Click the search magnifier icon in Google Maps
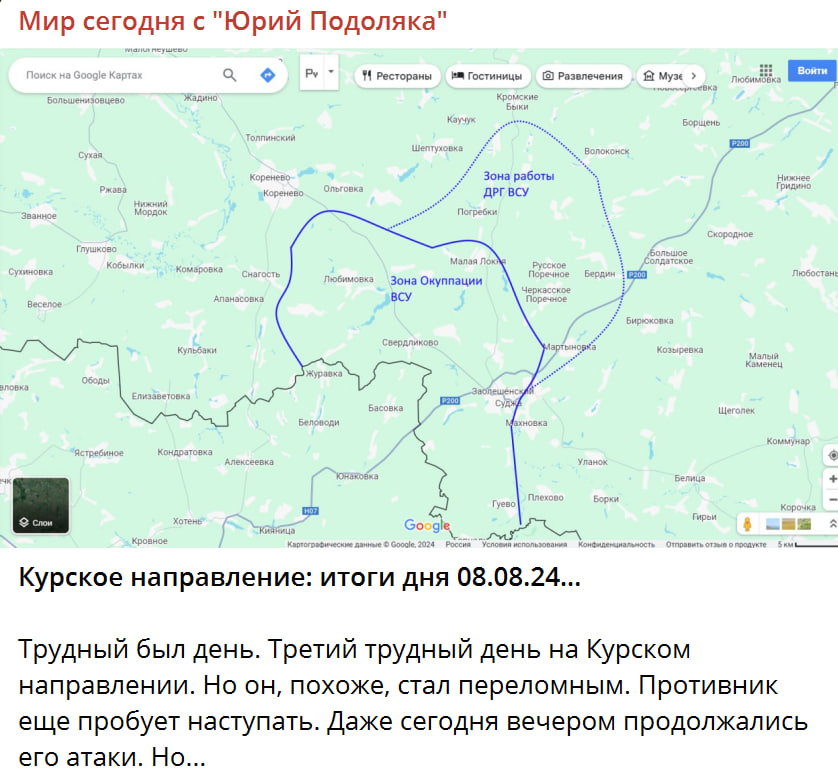This screenshot has height=769, width=838. (229, 75)
